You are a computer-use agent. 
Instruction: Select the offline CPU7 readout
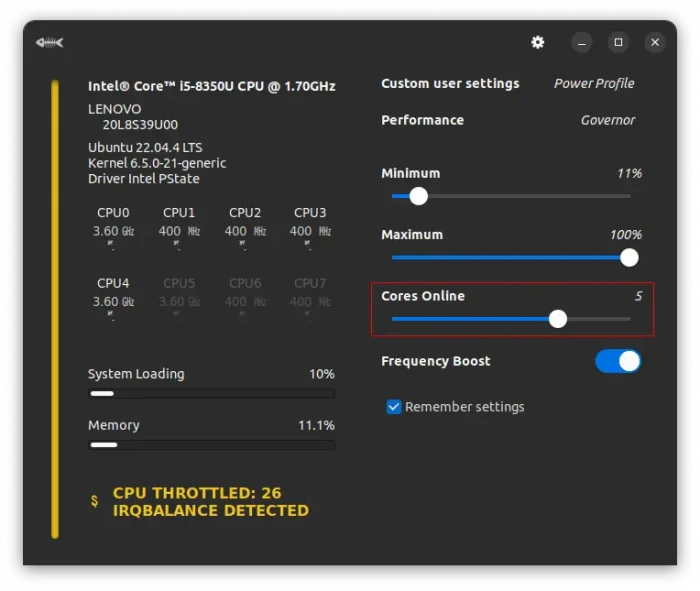click(x=309, y=301)
